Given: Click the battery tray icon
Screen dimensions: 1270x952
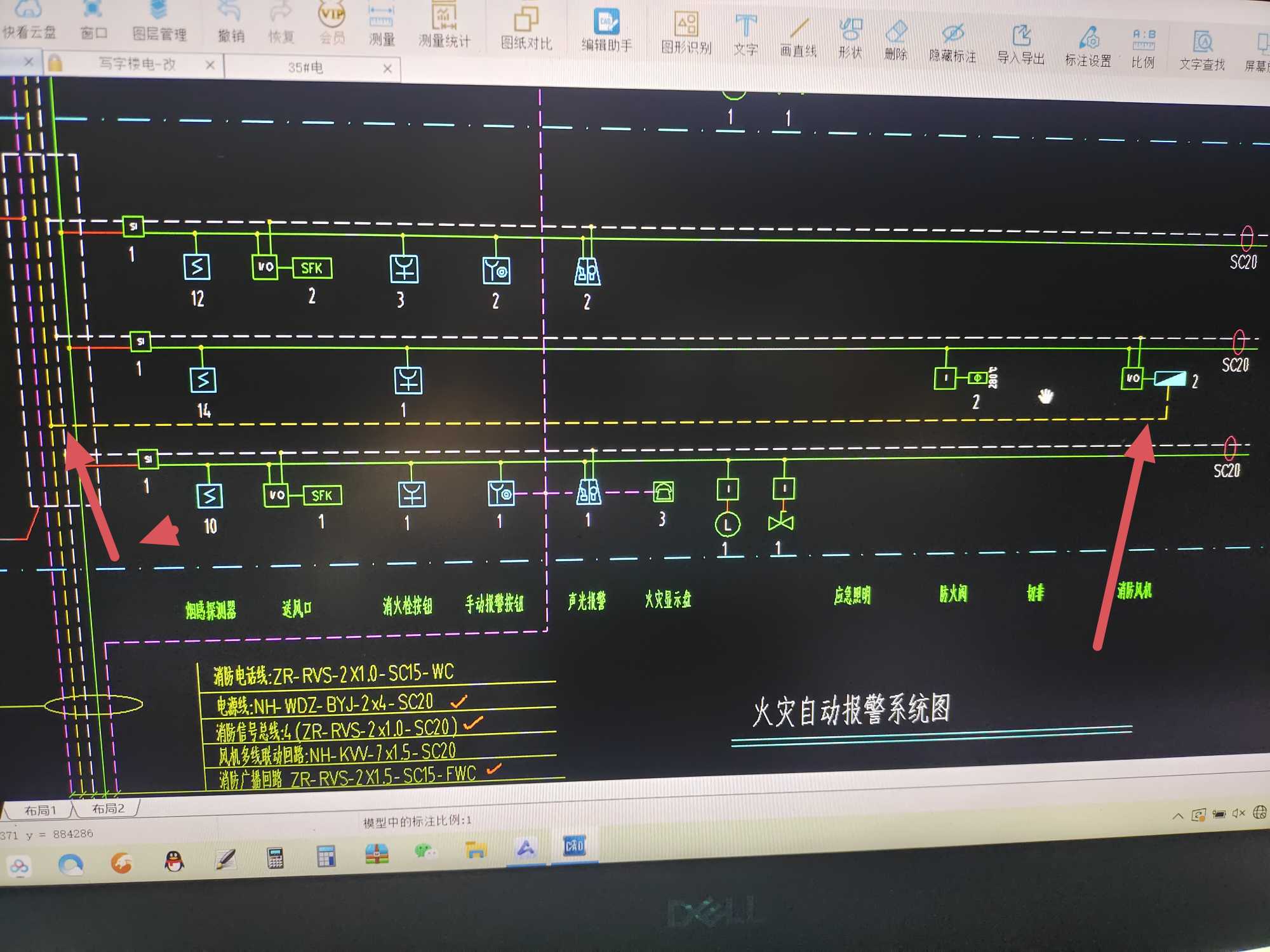Looking at the screenshot, I should coord(1219,814).
